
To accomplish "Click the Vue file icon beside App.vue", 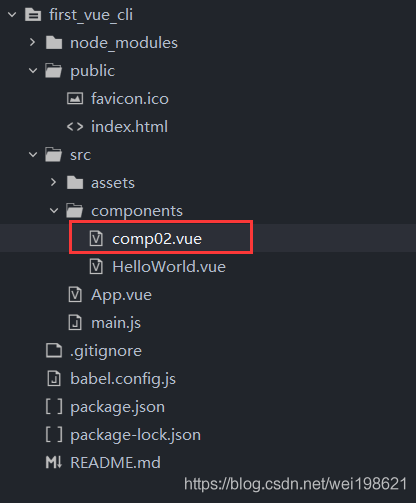I will click(x=75, y=295).
